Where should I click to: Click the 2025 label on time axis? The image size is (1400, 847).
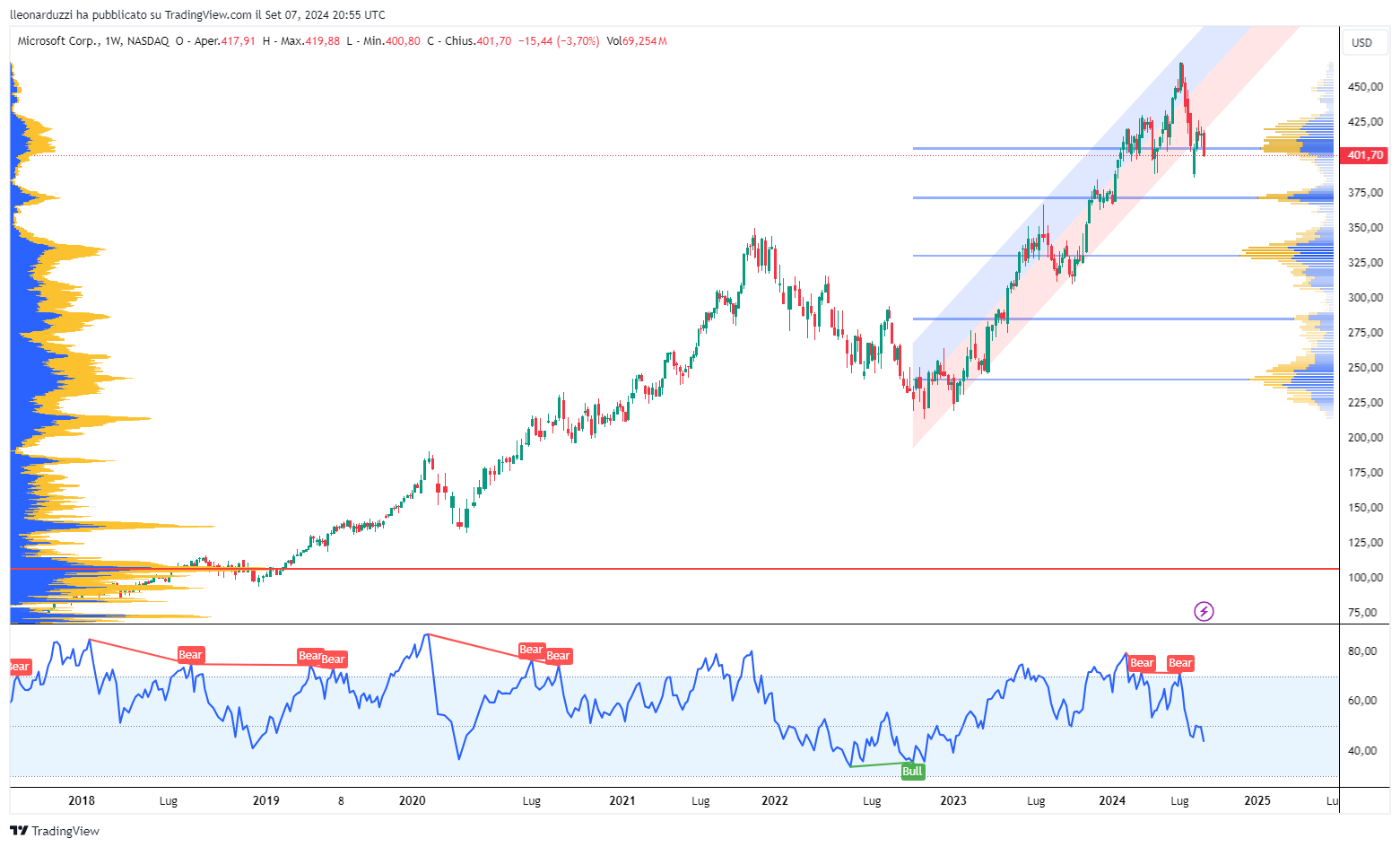(1257, 801)
